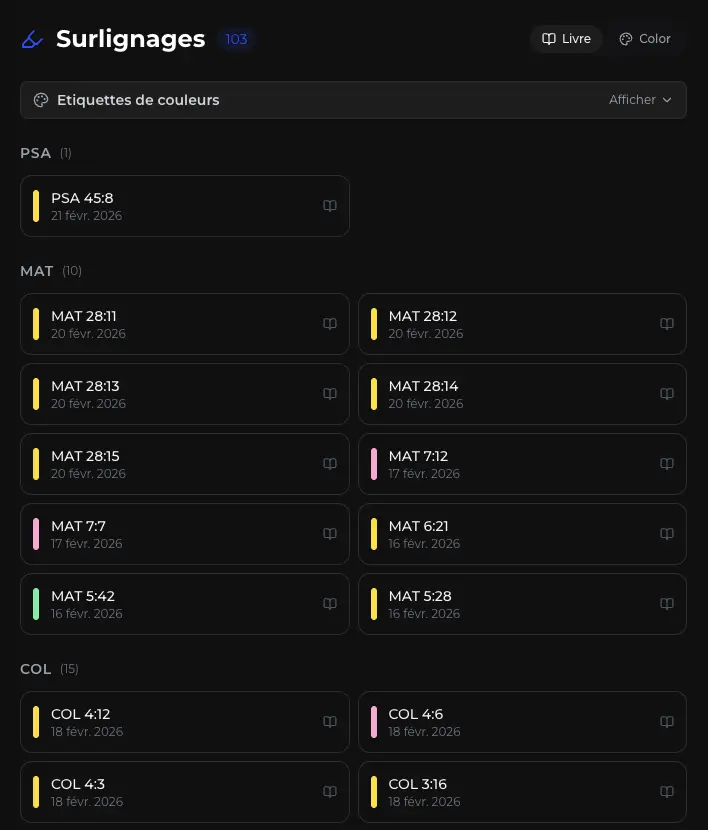Click the highlighter icon beside Surlignages
The image size is (708, 830).
(x=33, y=40)
